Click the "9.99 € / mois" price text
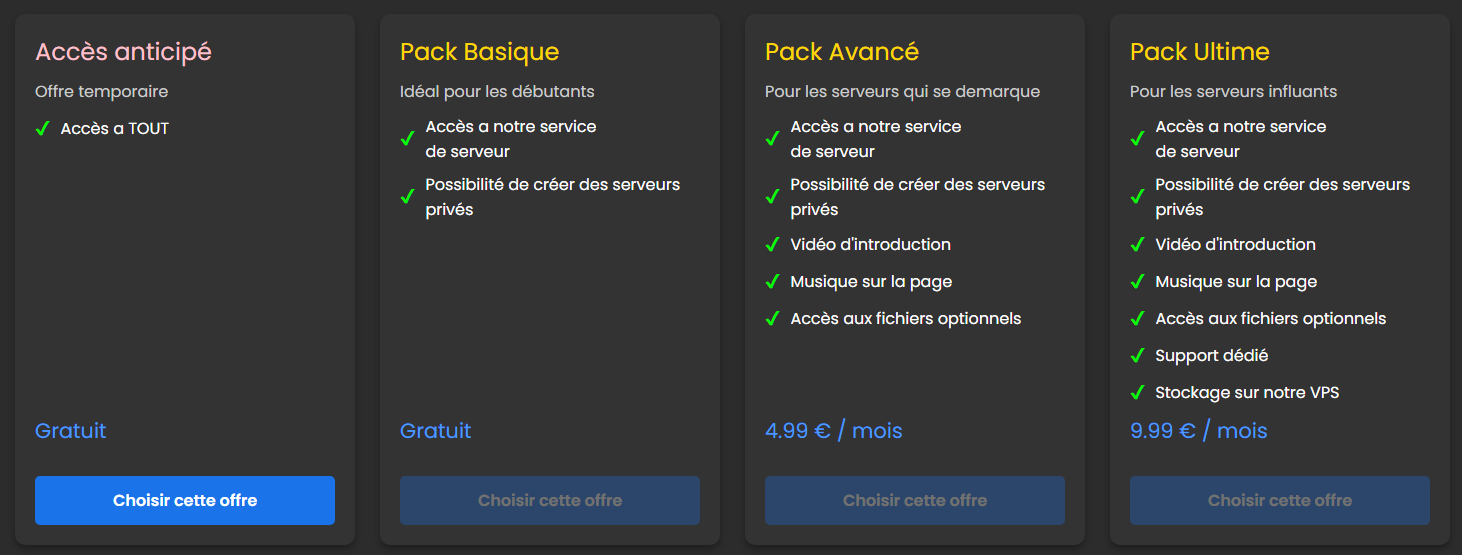The width and height of the screenshot is (1462, 555). point(1198,431)
